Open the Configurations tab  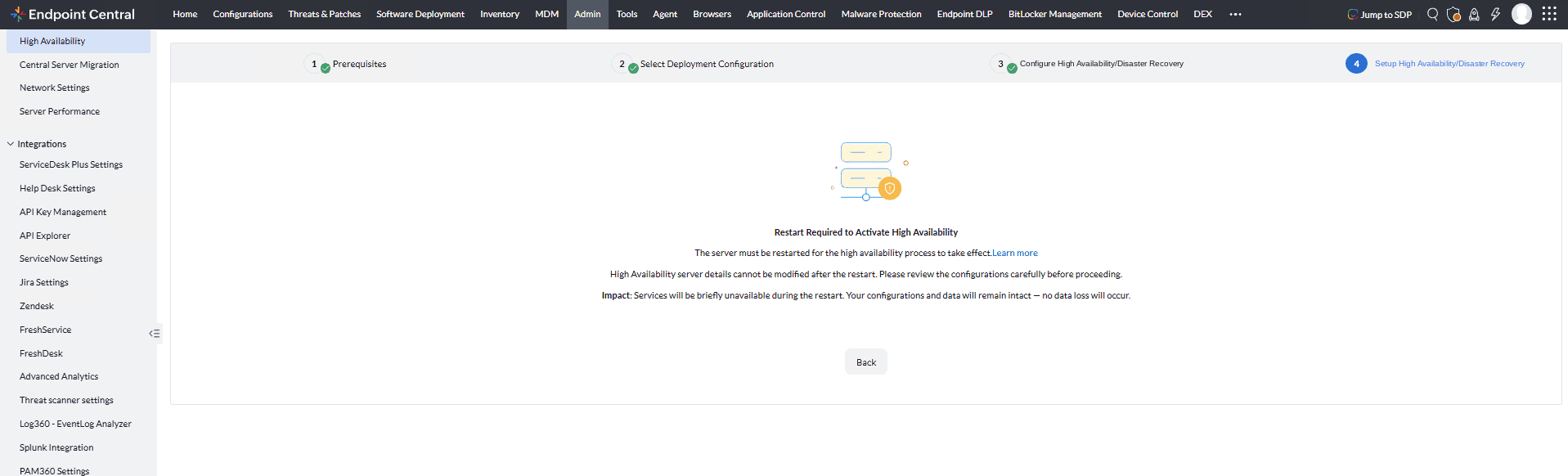[x=243, y=14]
